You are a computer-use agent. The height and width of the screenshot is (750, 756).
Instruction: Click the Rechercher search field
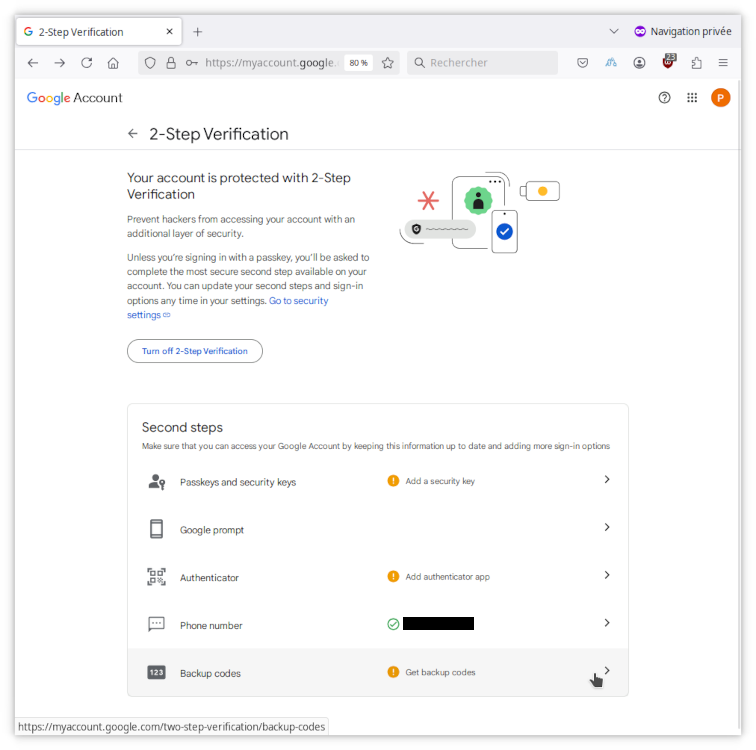pos(482,63)
